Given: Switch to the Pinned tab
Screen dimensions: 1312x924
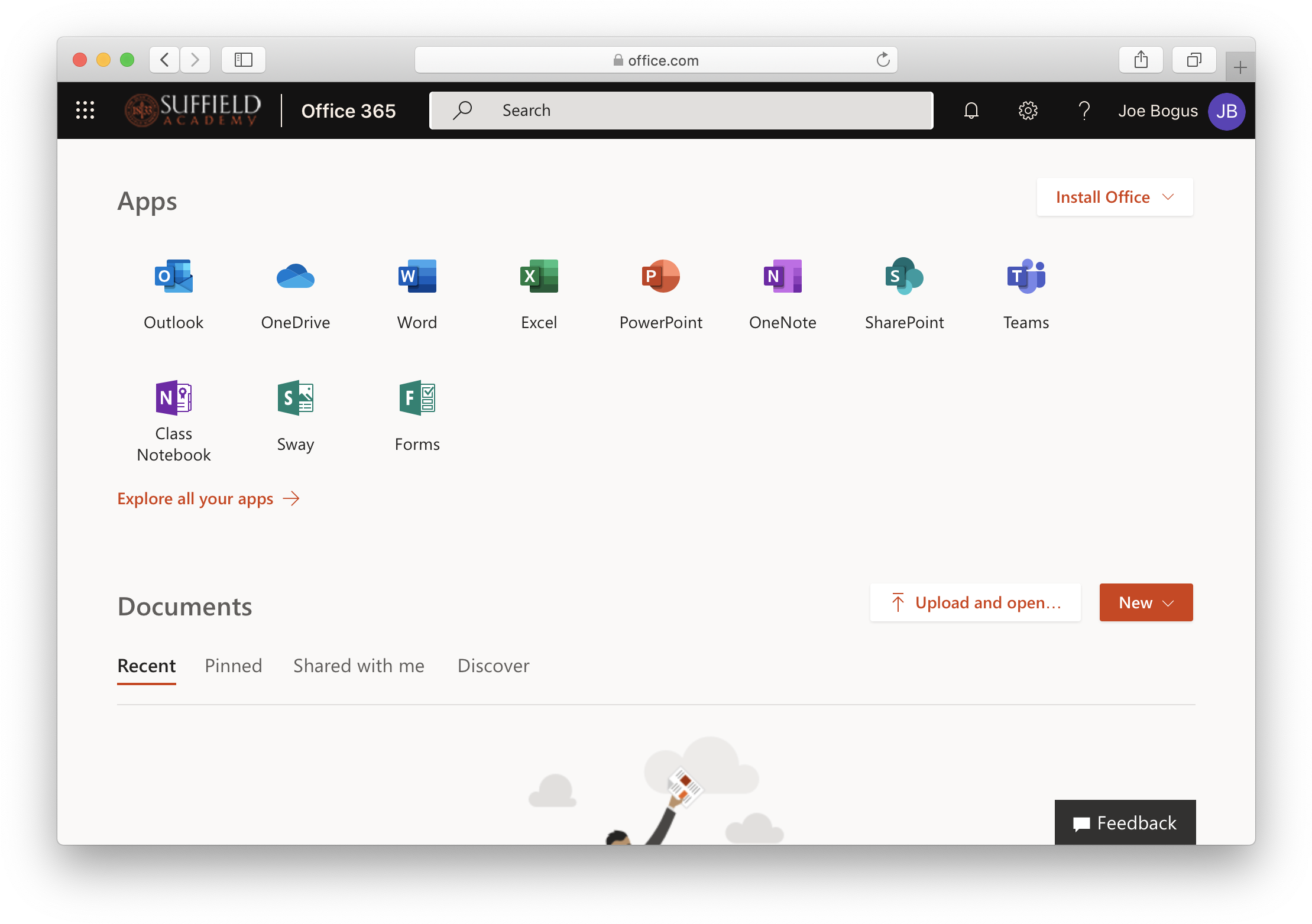Looking at the screenshot, I should pyautogui.click(x=234, y=666).
